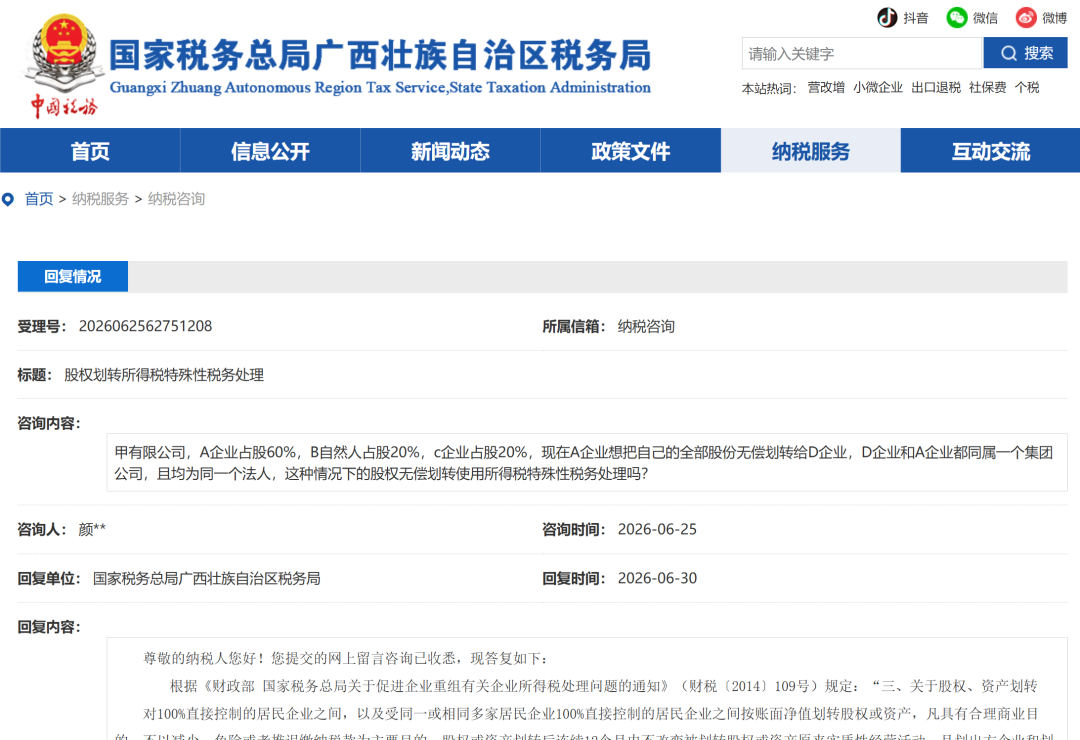
Task: Click the 本站热词 label
Action: [x=769, y=88]
